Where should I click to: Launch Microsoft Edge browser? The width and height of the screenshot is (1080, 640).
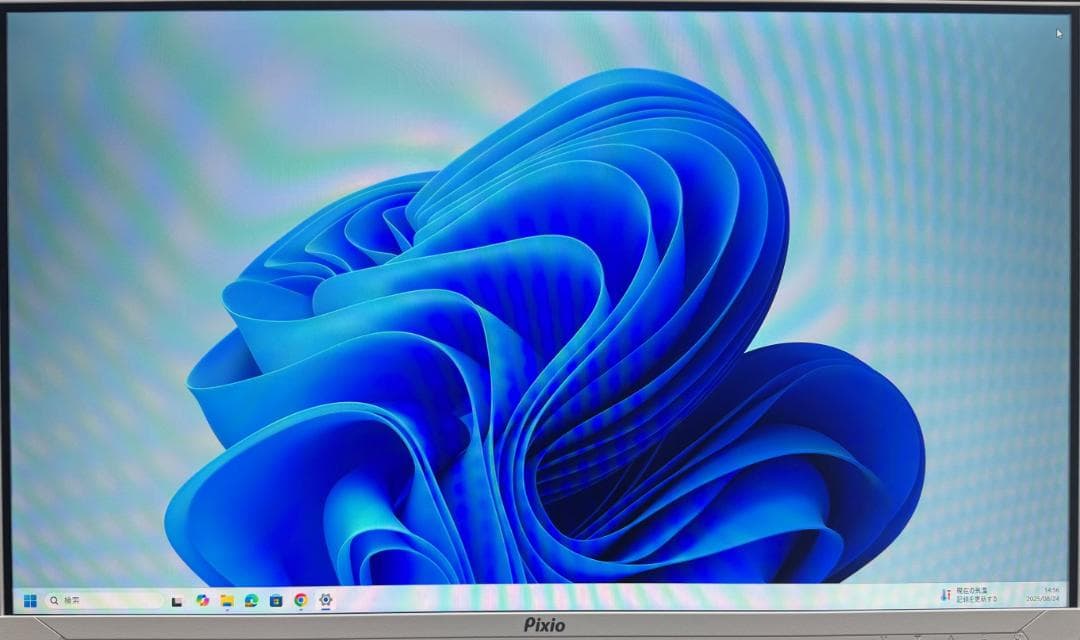[x=251, y=600]
